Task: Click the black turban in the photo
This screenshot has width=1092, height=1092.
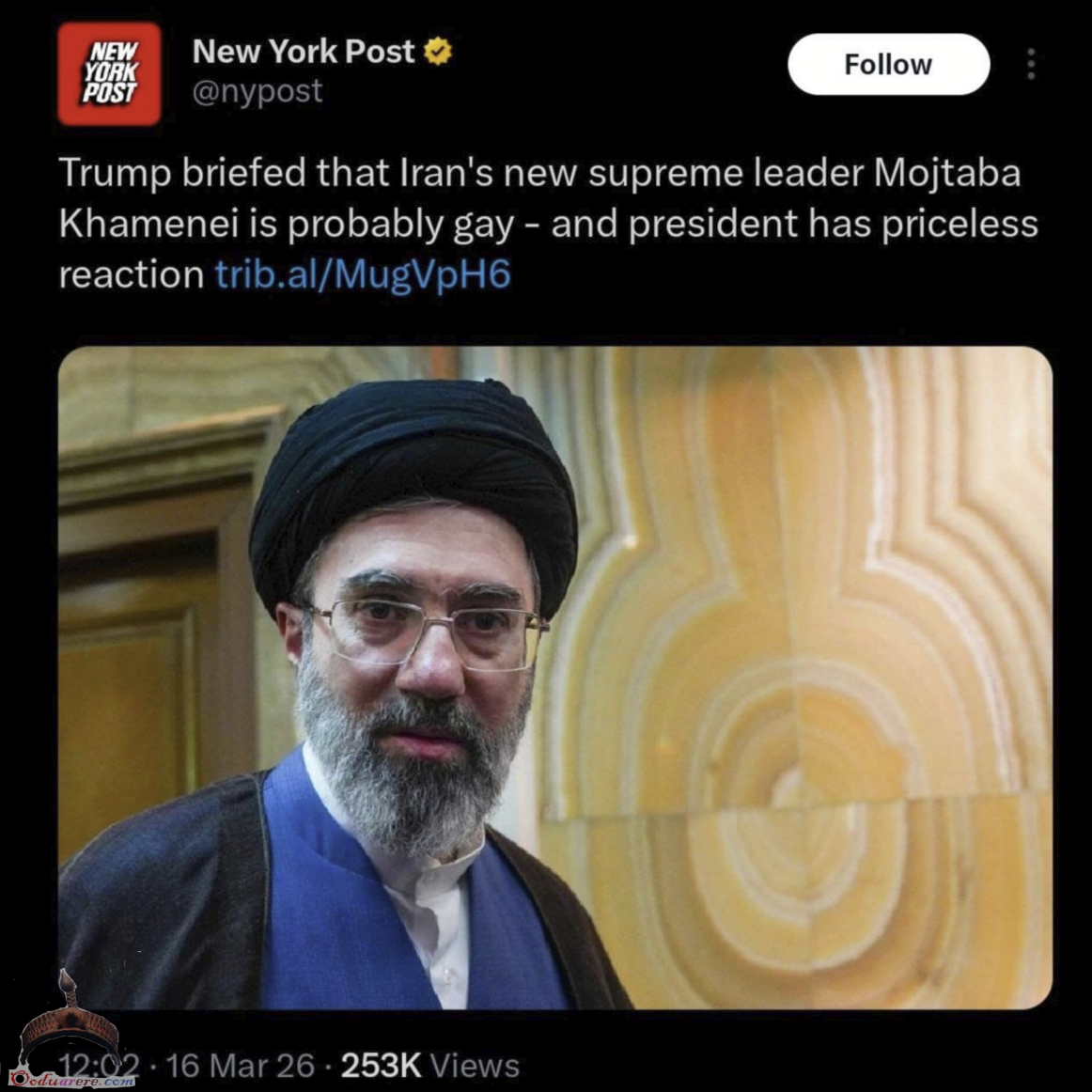Action: point(413,474)
